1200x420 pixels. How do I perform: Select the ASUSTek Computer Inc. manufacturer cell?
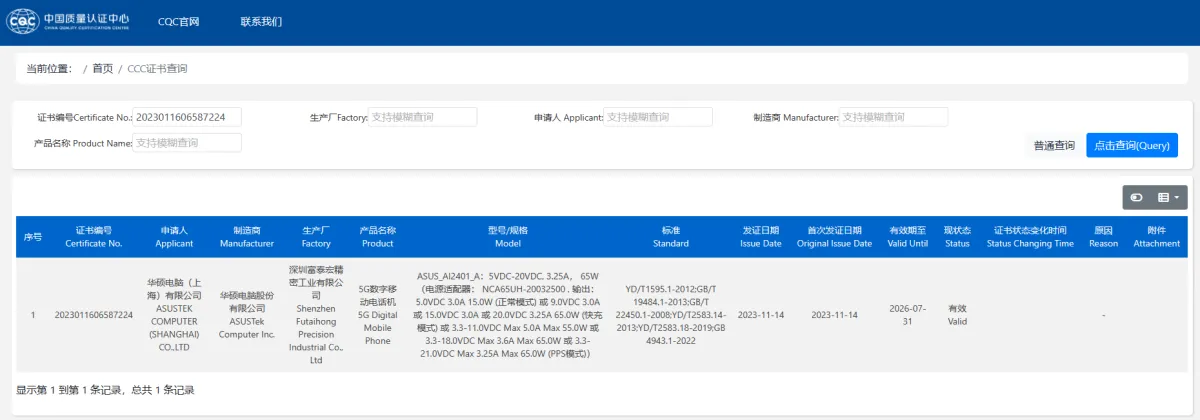tap(247, 315)
